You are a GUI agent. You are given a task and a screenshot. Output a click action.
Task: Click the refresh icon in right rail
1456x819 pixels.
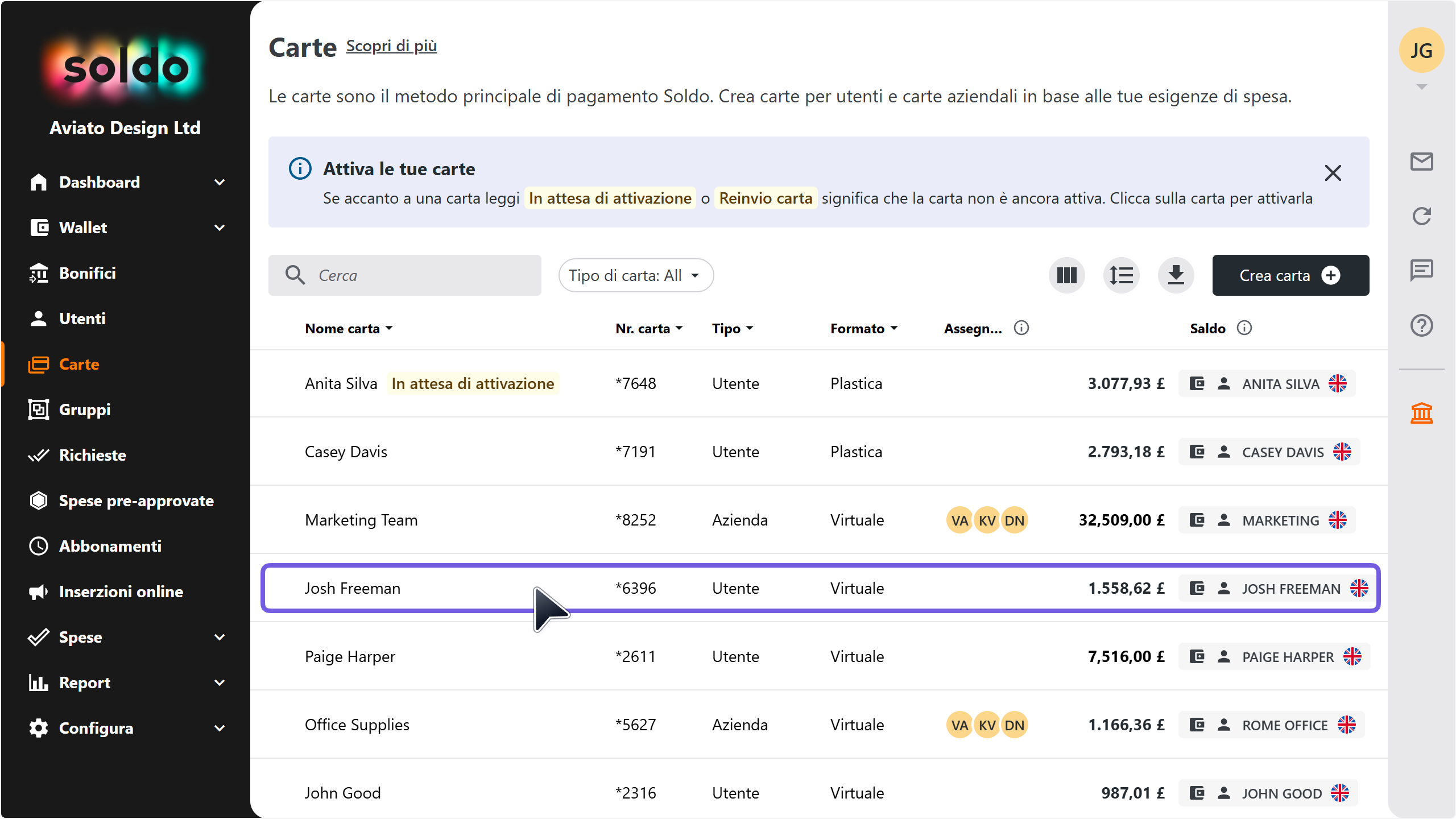(1421, 216)
